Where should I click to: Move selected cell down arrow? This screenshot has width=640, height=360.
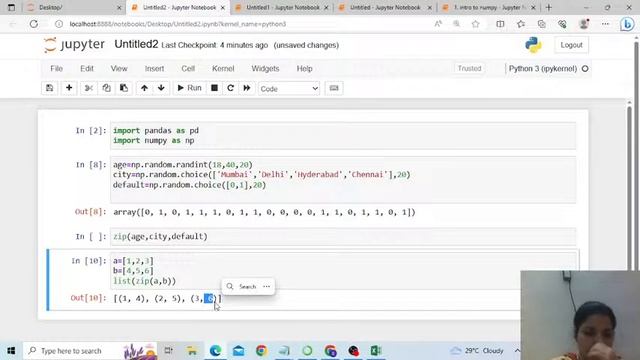tap(161, 88)
